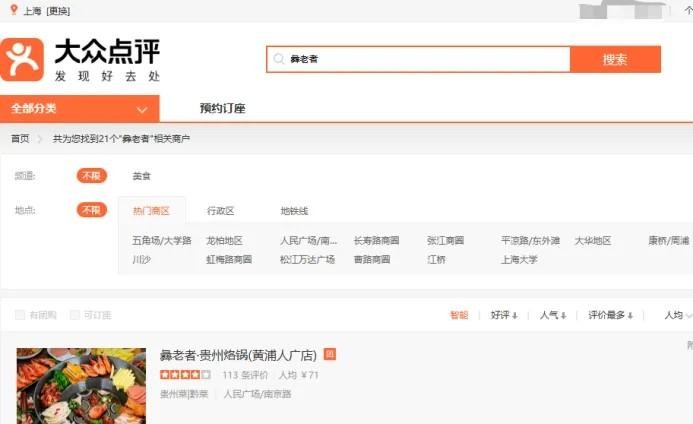Click the orange 搜索 button
The image size is (693, 424).
(x=615, y=59)
